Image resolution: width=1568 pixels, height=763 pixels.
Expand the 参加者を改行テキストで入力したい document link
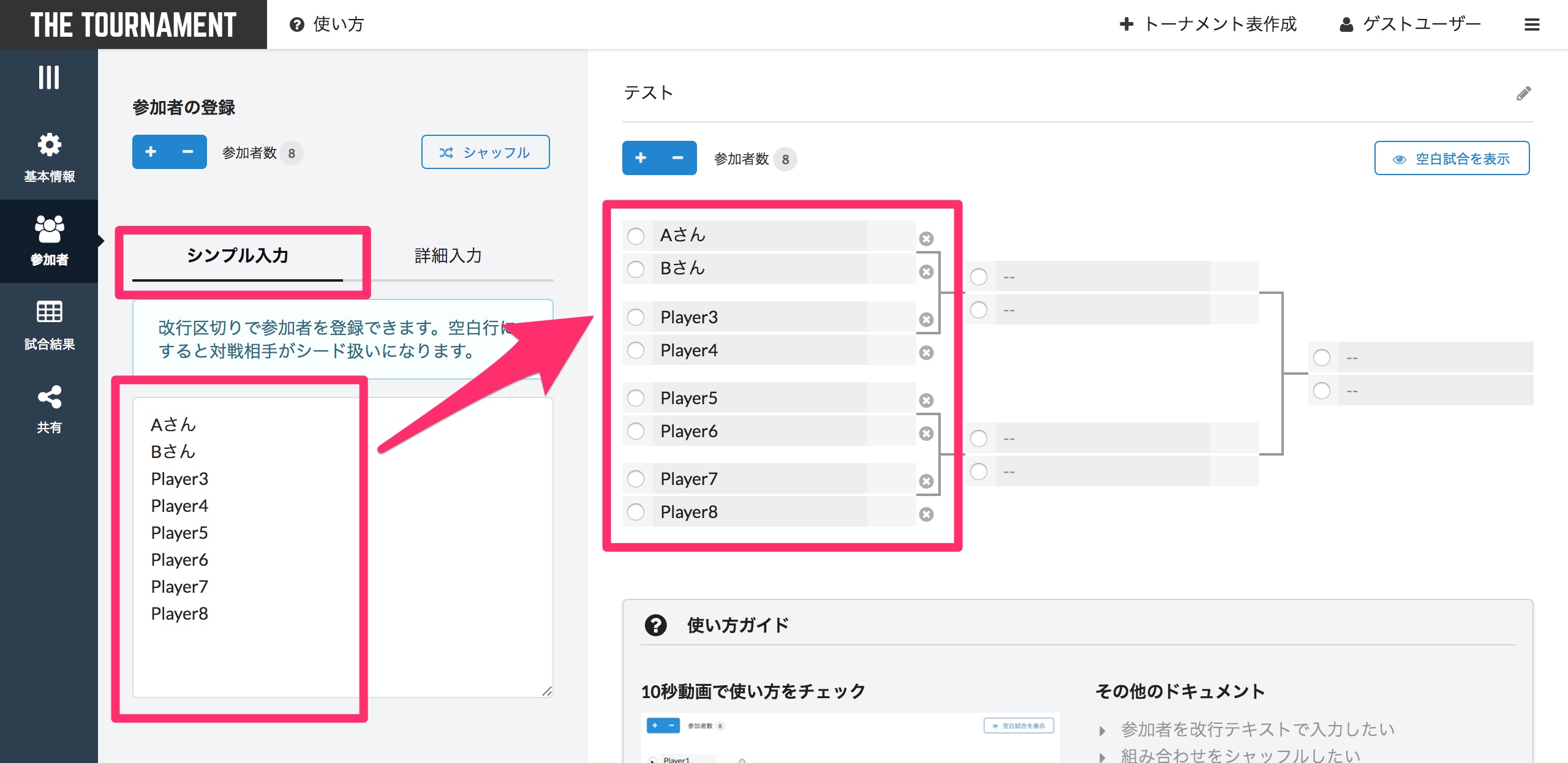1257,729
